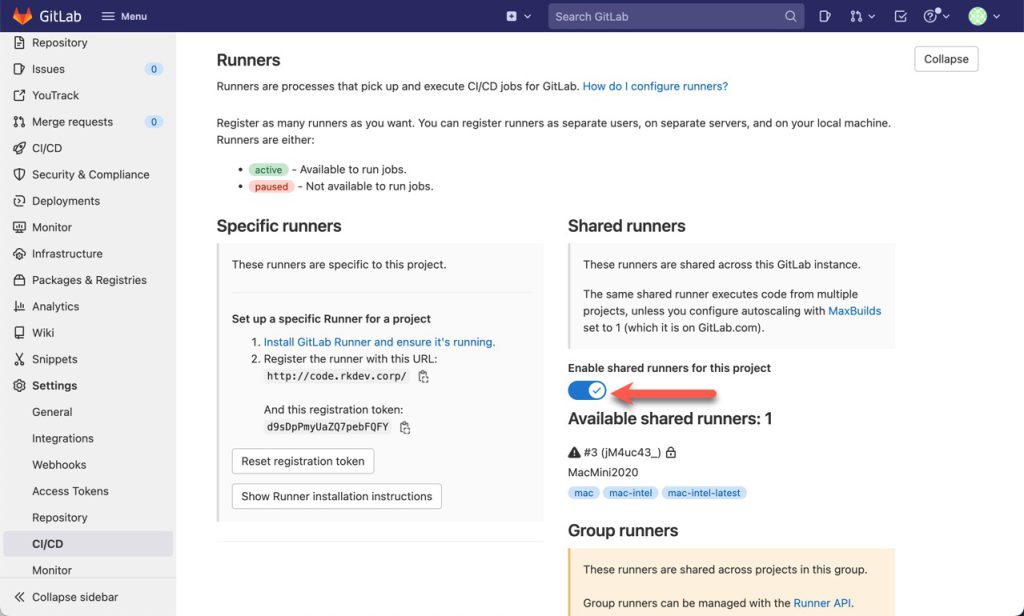
Task: Click the mac-intel-latest tag badge
Action: coord(704,493)
